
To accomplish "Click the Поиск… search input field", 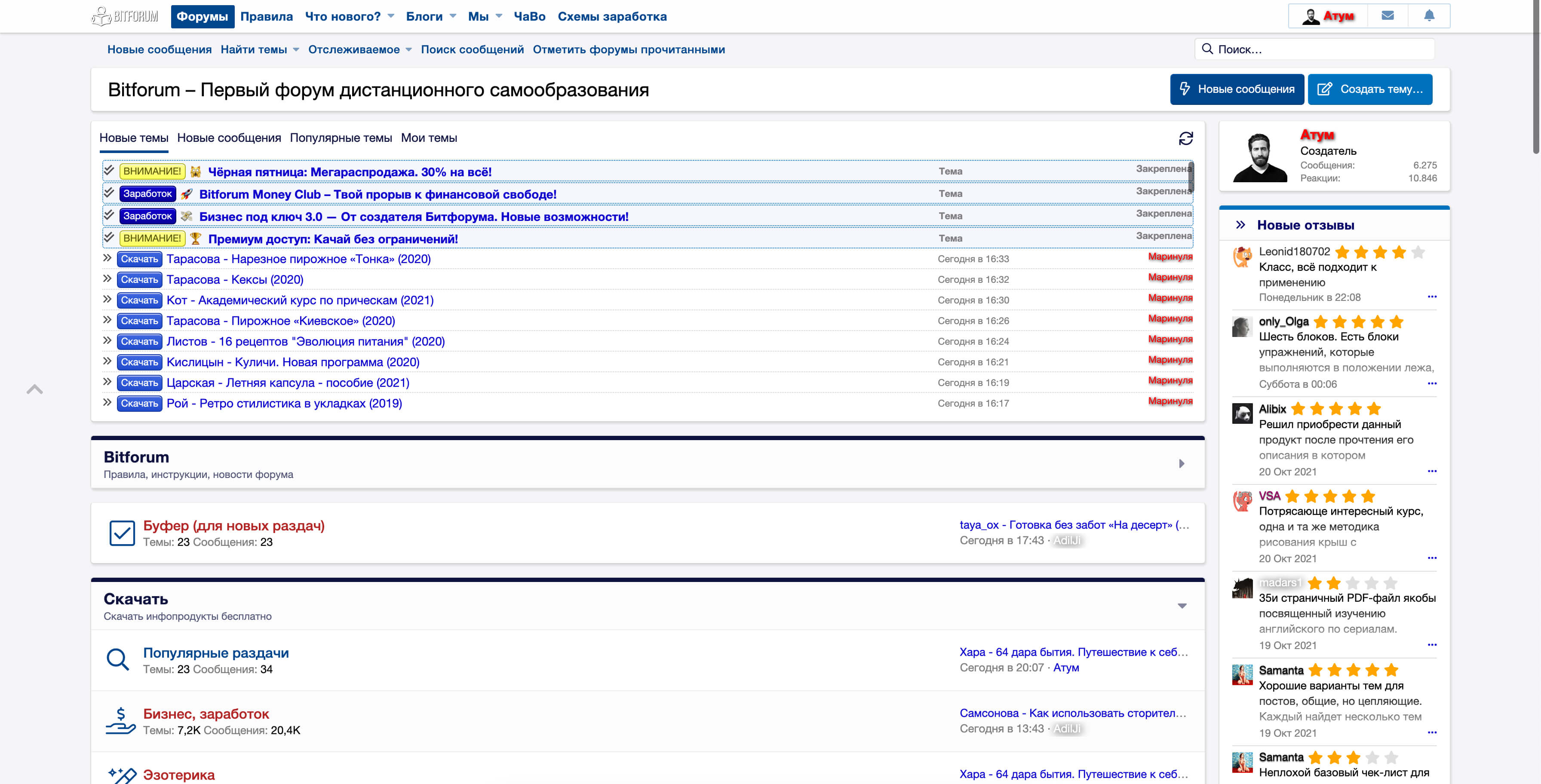I will click(x=1314, y=49).
